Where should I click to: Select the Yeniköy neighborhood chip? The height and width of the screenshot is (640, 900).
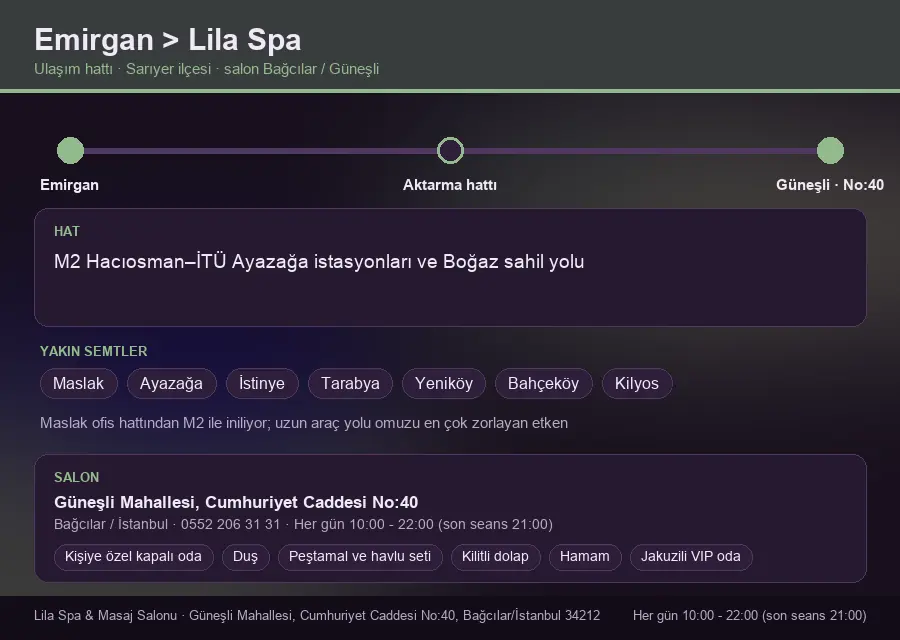[444, 383]
